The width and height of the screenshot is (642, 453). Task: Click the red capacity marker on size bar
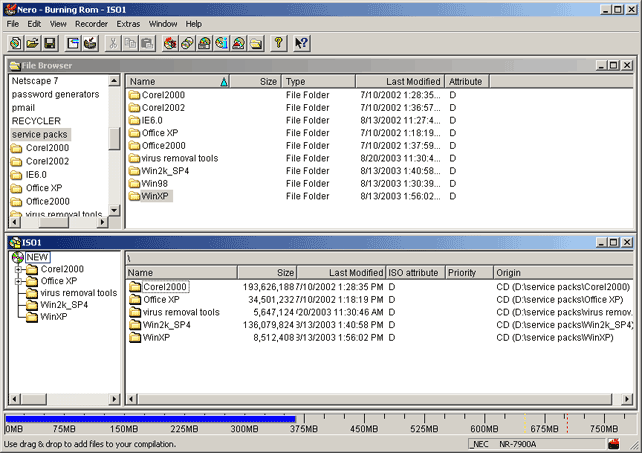567,423
